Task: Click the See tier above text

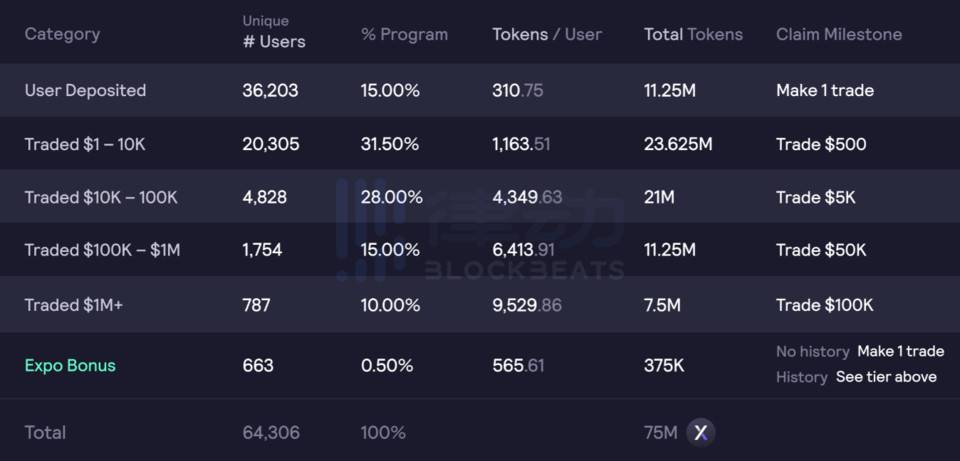Action: 886,377
